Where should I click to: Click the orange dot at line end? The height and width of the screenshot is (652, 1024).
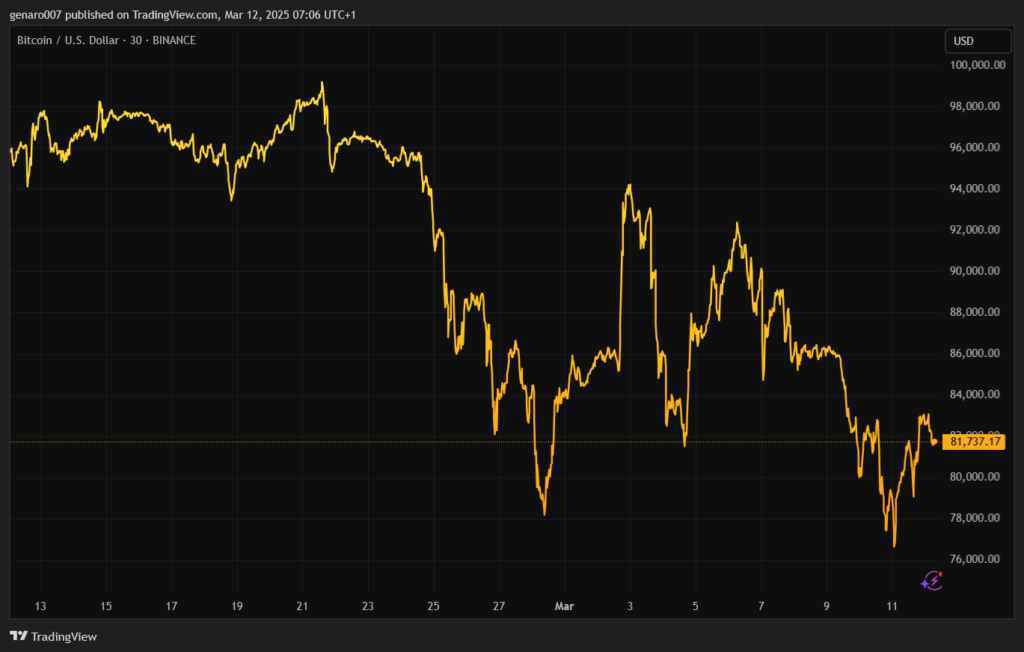(x=934, y=441)
